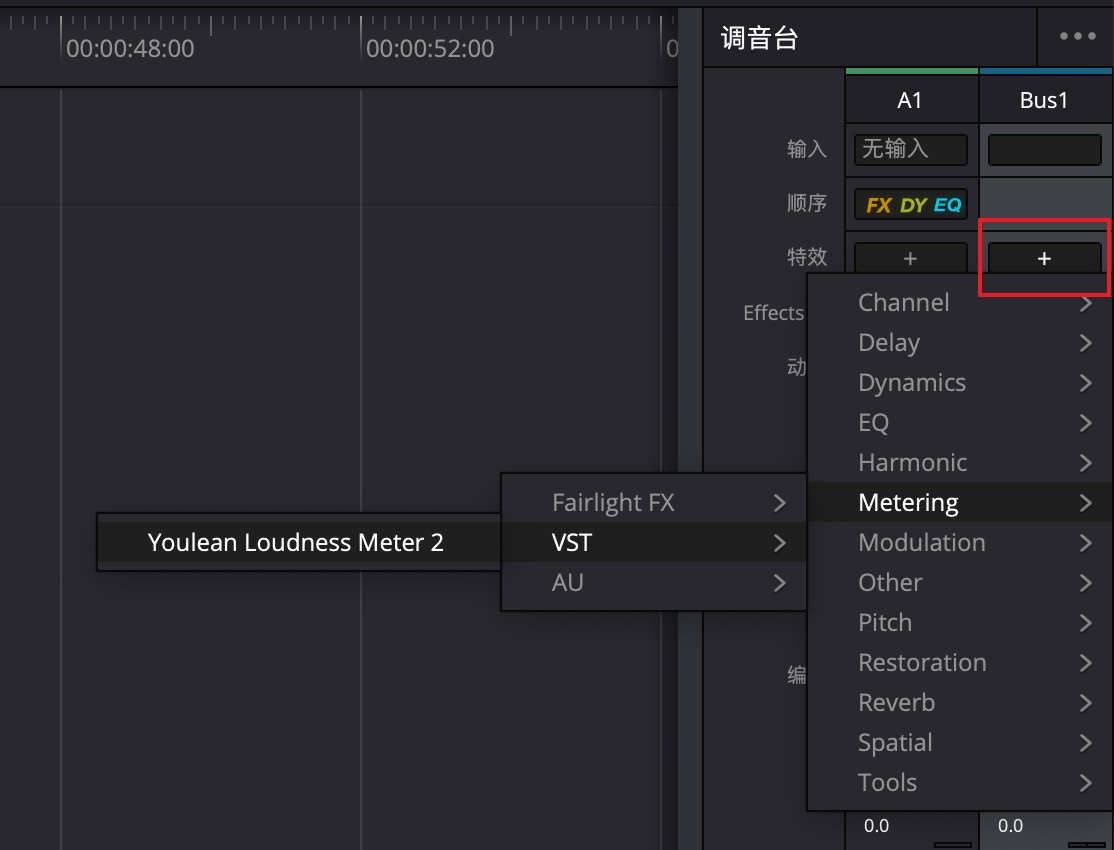1114x850 pixels.
Task: Open the mixer three-dots options menu
Action: pyautogui.click(x=1077, y=36)
